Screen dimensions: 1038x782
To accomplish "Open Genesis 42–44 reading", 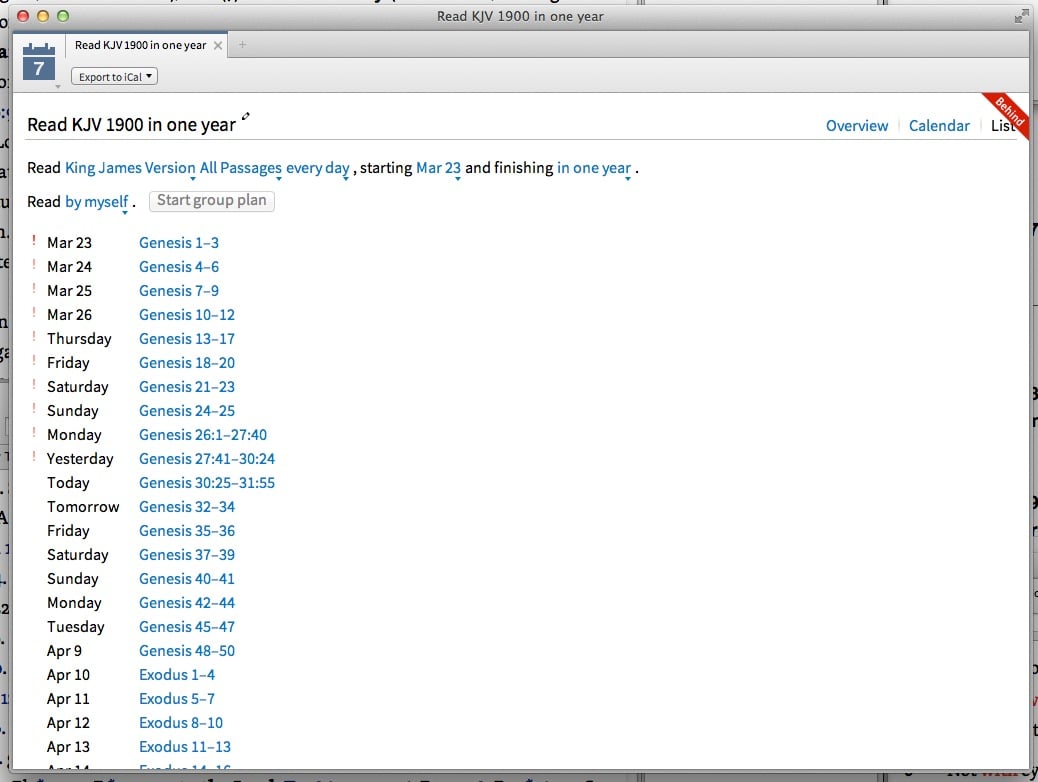I will 187,603.
